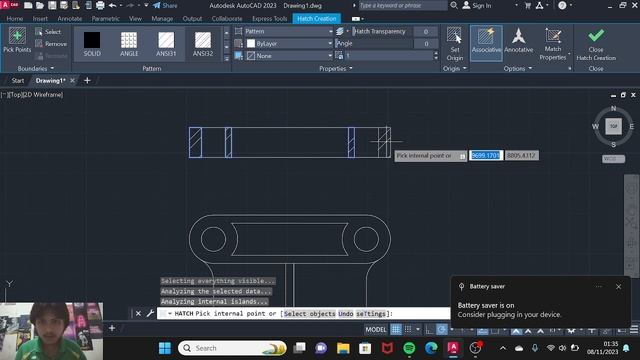Click the Match Properties tool
Viewport: 640px width, 360px height.
[553, 44]
